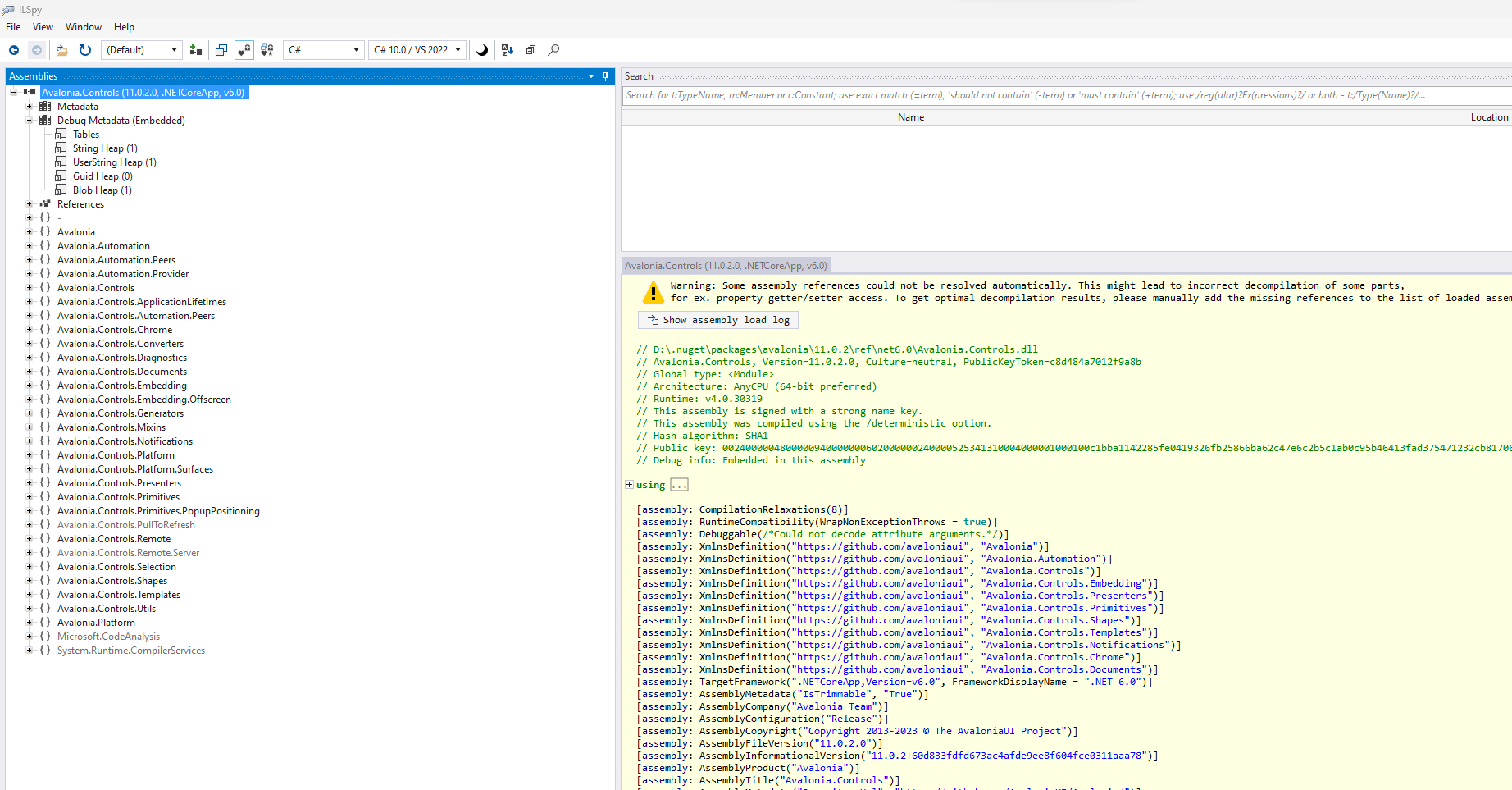Toggle dark theme with the moon icon

click(x=482, y=50)
